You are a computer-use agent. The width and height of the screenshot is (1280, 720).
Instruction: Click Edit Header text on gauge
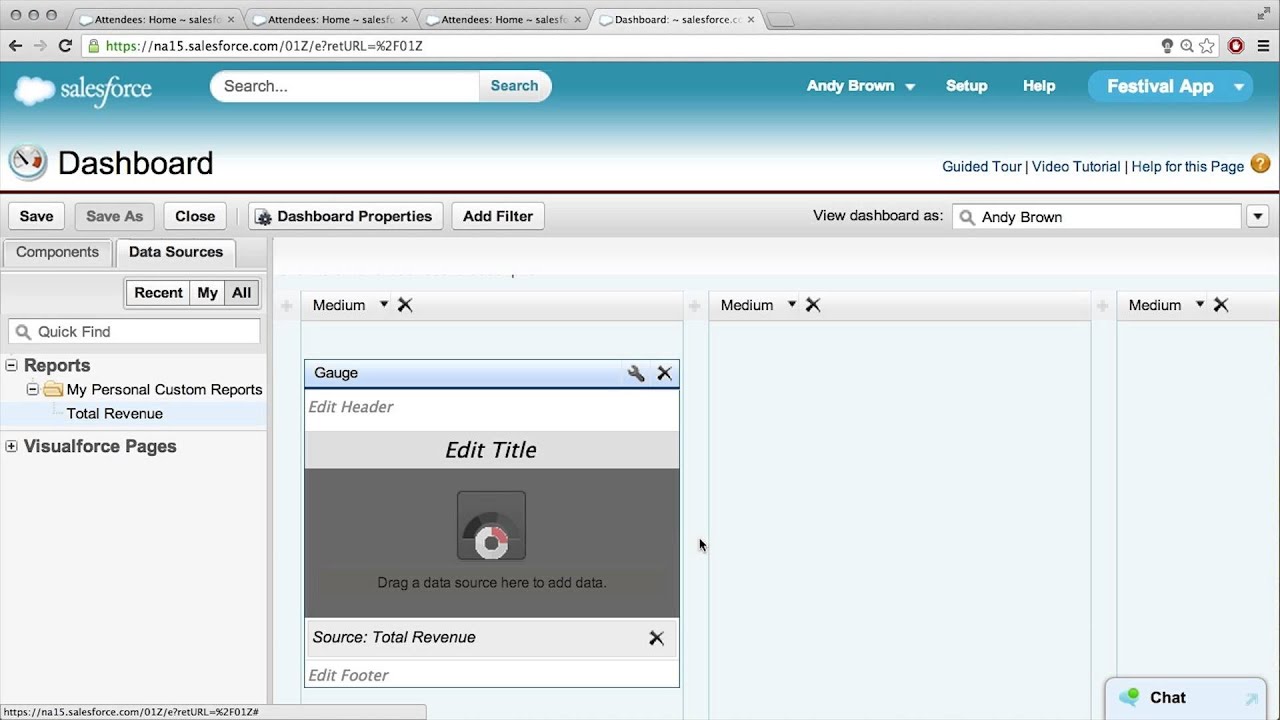tap(351, 407)
